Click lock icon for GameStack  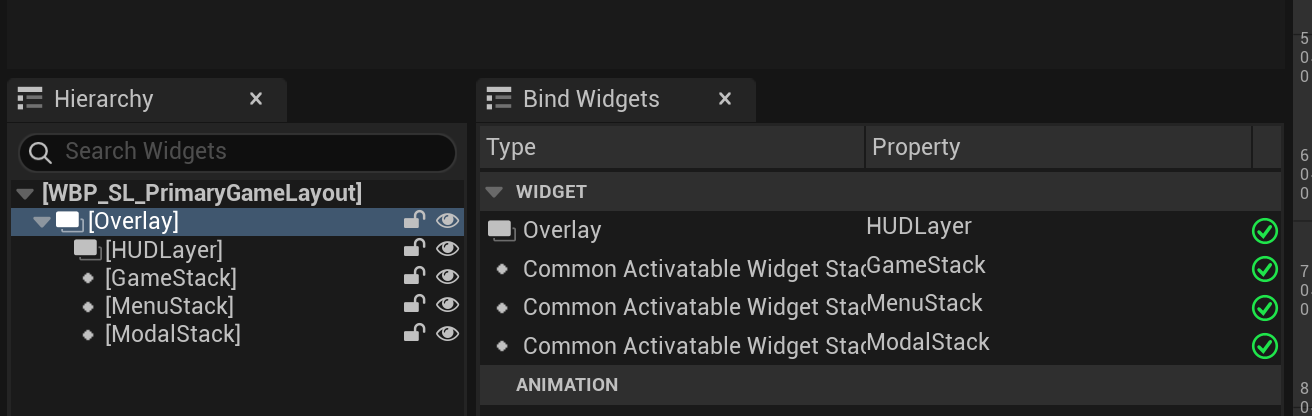pyautogui.click(x=414, y=277)
